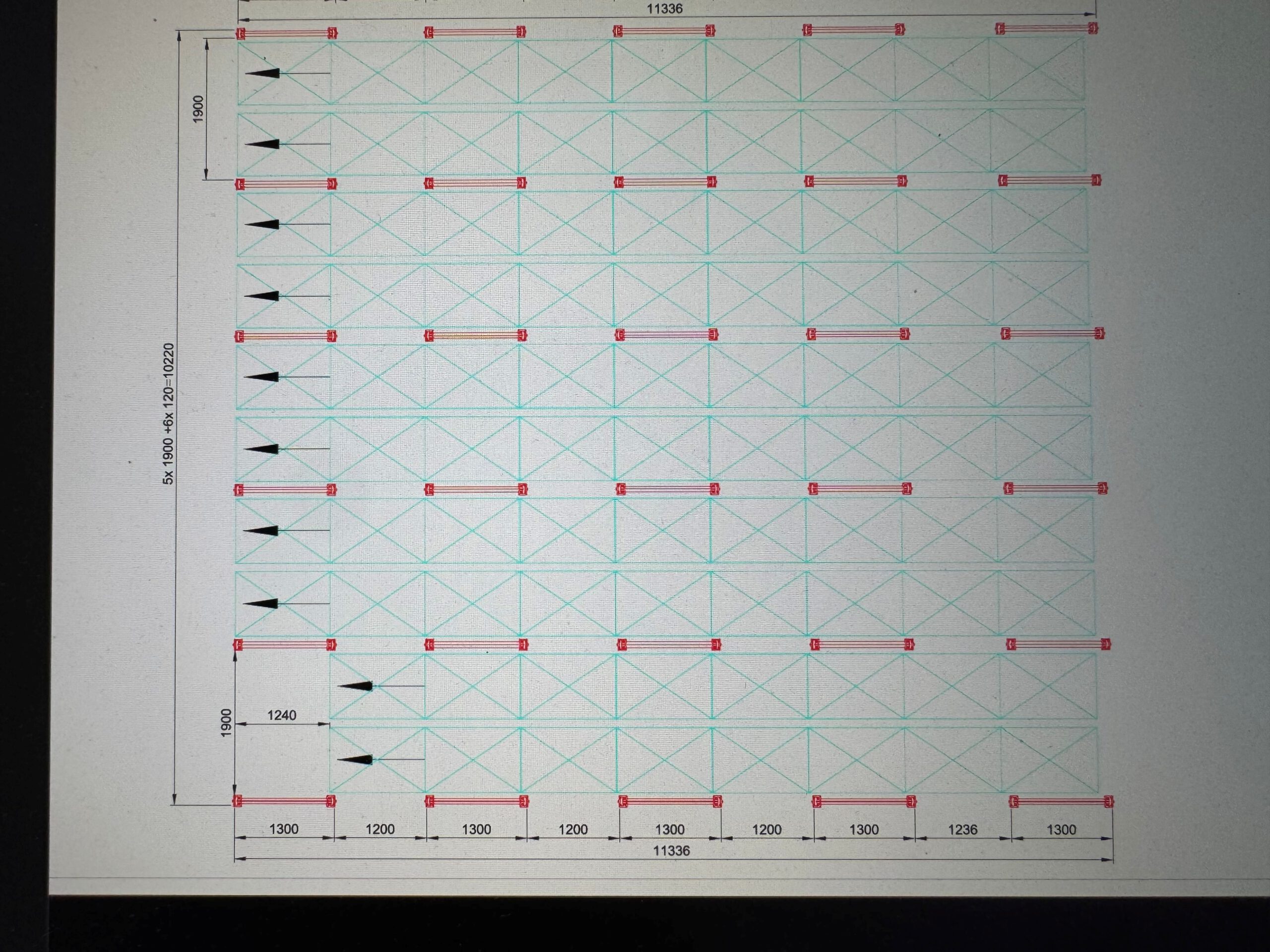Select the middle red beam in bottom row

670,801
